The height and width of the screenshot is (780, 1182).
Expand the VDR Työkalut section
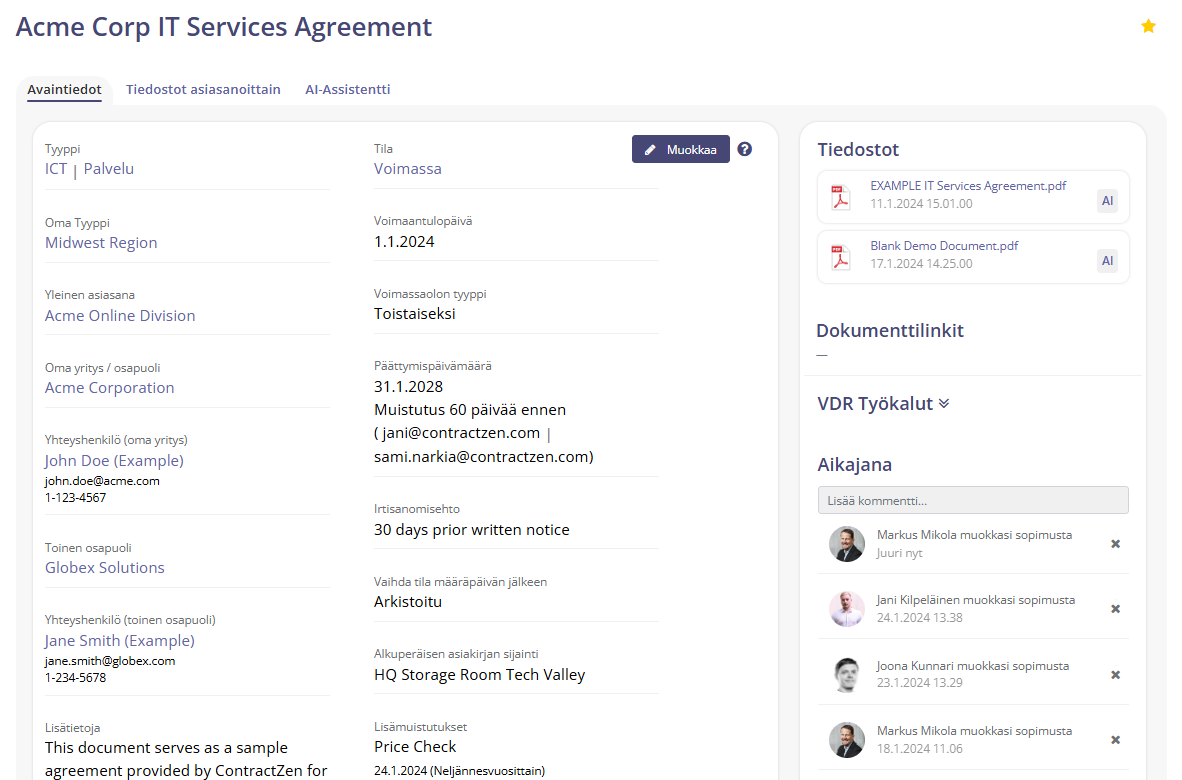[883, 404]
